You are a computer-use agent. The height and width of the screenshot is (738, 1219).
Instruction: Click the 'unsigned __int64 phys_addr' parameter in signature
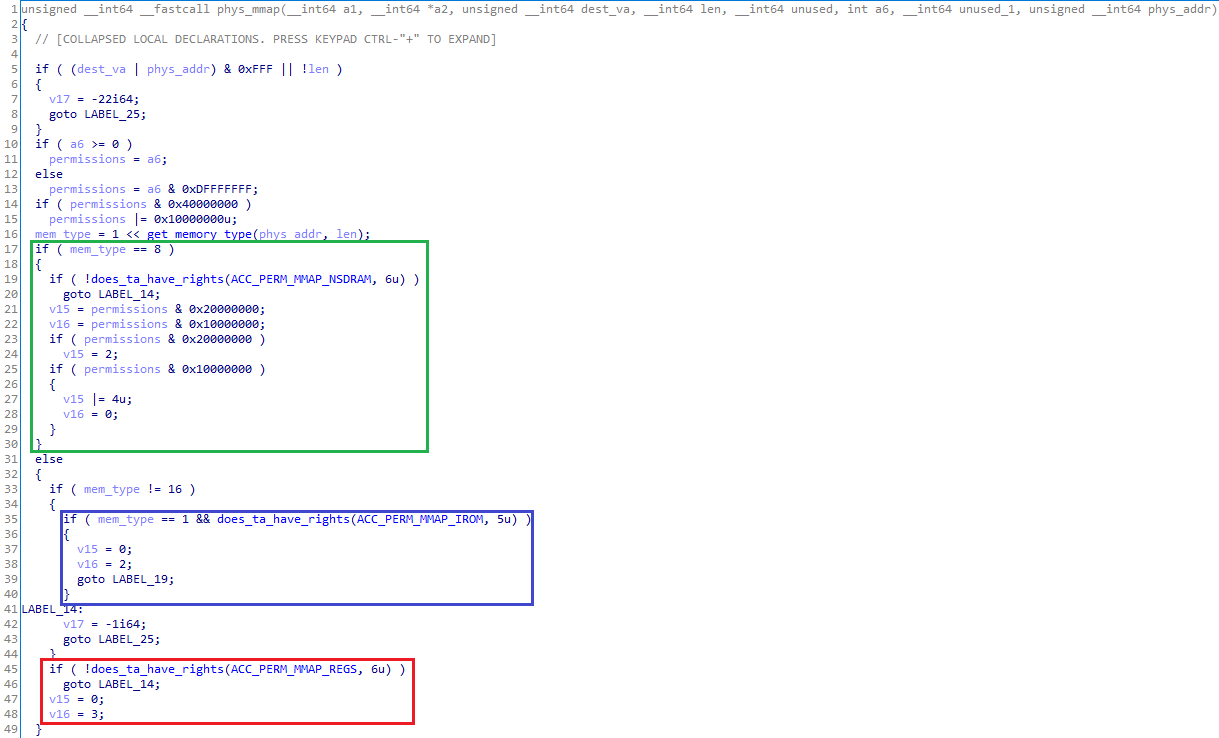(1122, 9)
